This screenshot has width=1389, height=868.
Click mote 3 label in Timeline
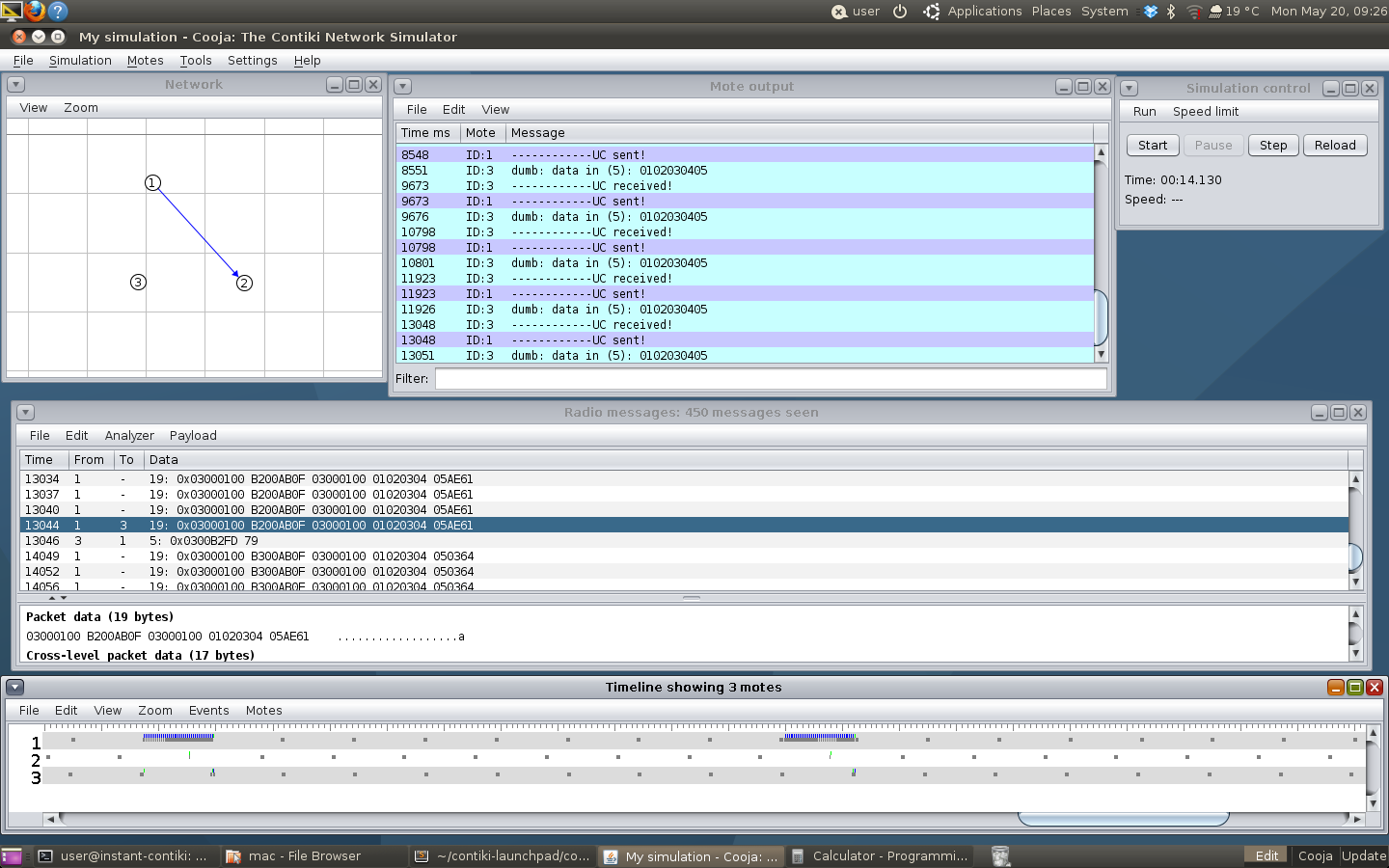[x=36, y=777]
